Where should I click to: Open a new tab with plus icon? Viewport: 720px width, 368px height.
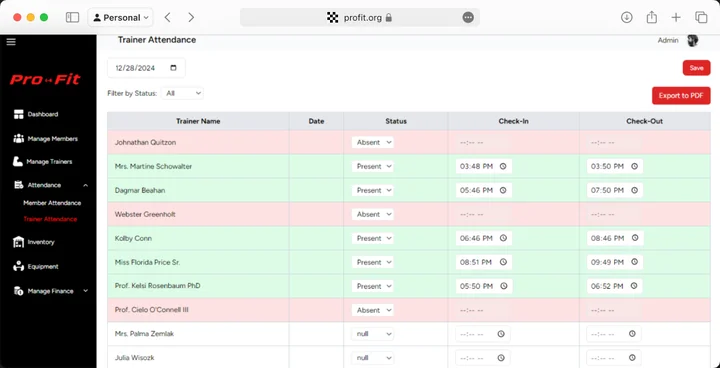[675, 17]
